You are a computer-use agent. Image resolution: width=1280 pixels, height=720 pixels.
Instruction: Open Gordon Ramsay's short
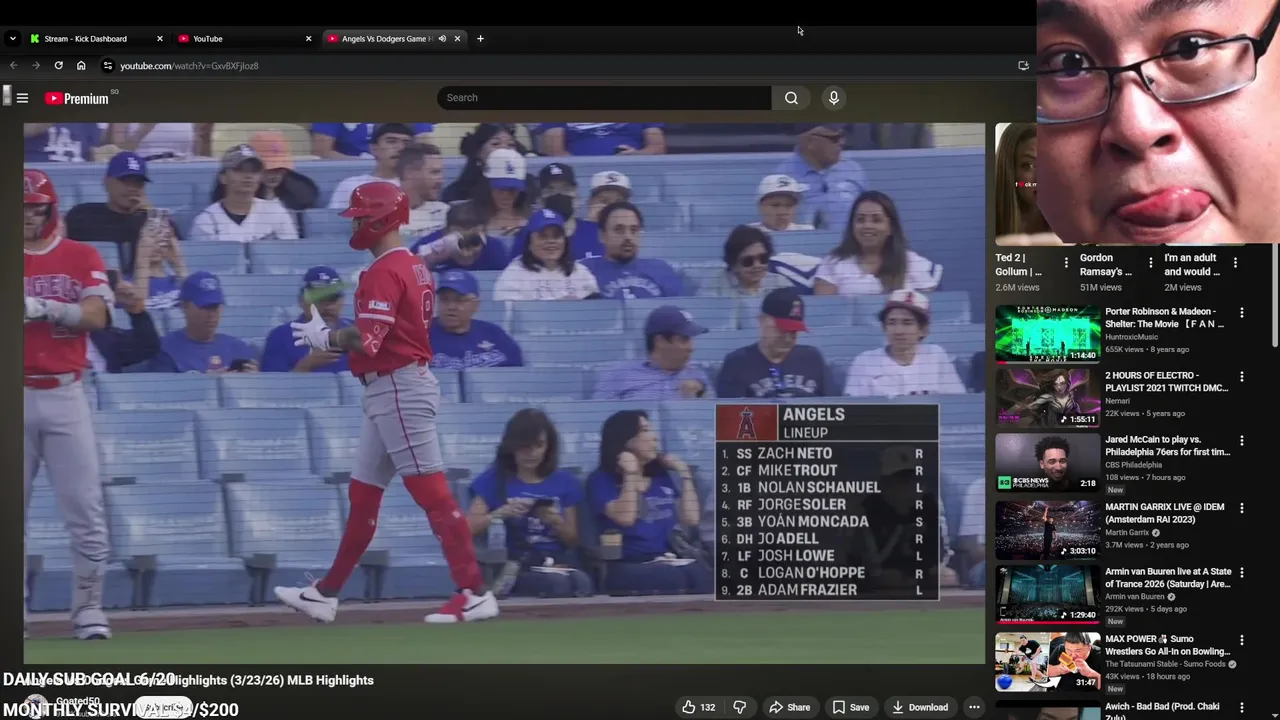point(1106,264)
